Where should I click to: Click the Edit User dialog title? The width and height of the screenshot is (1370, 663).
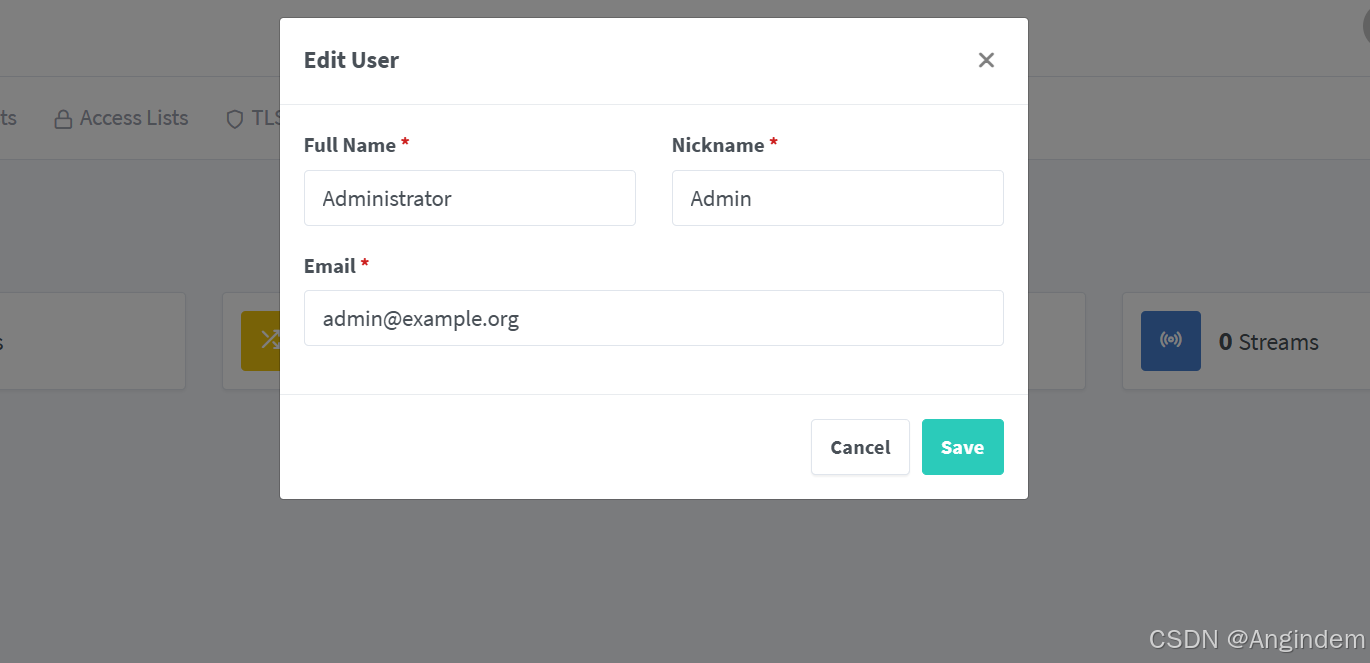(x=351, y=60)
